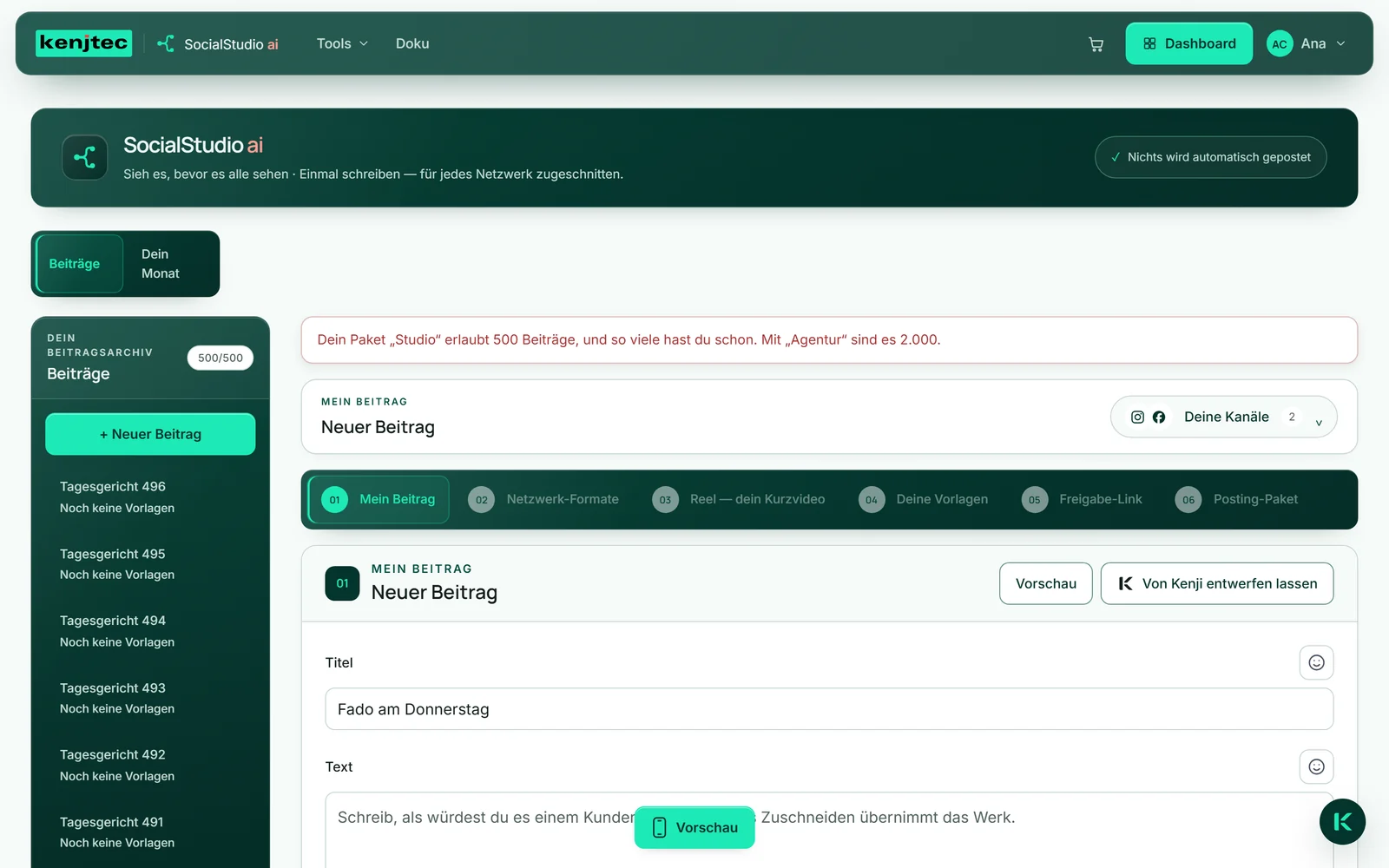The width and height of the screenshot is (1389, 868).
Task: Open Tagesgericht 492 in the archive
Action: coord(150,765)
